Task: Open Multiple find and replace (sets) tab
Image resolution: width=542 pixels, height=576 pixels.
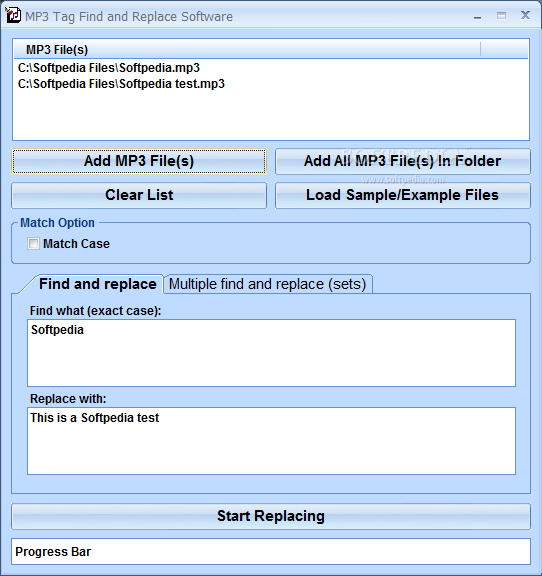Action: click(x=268, y=284)
